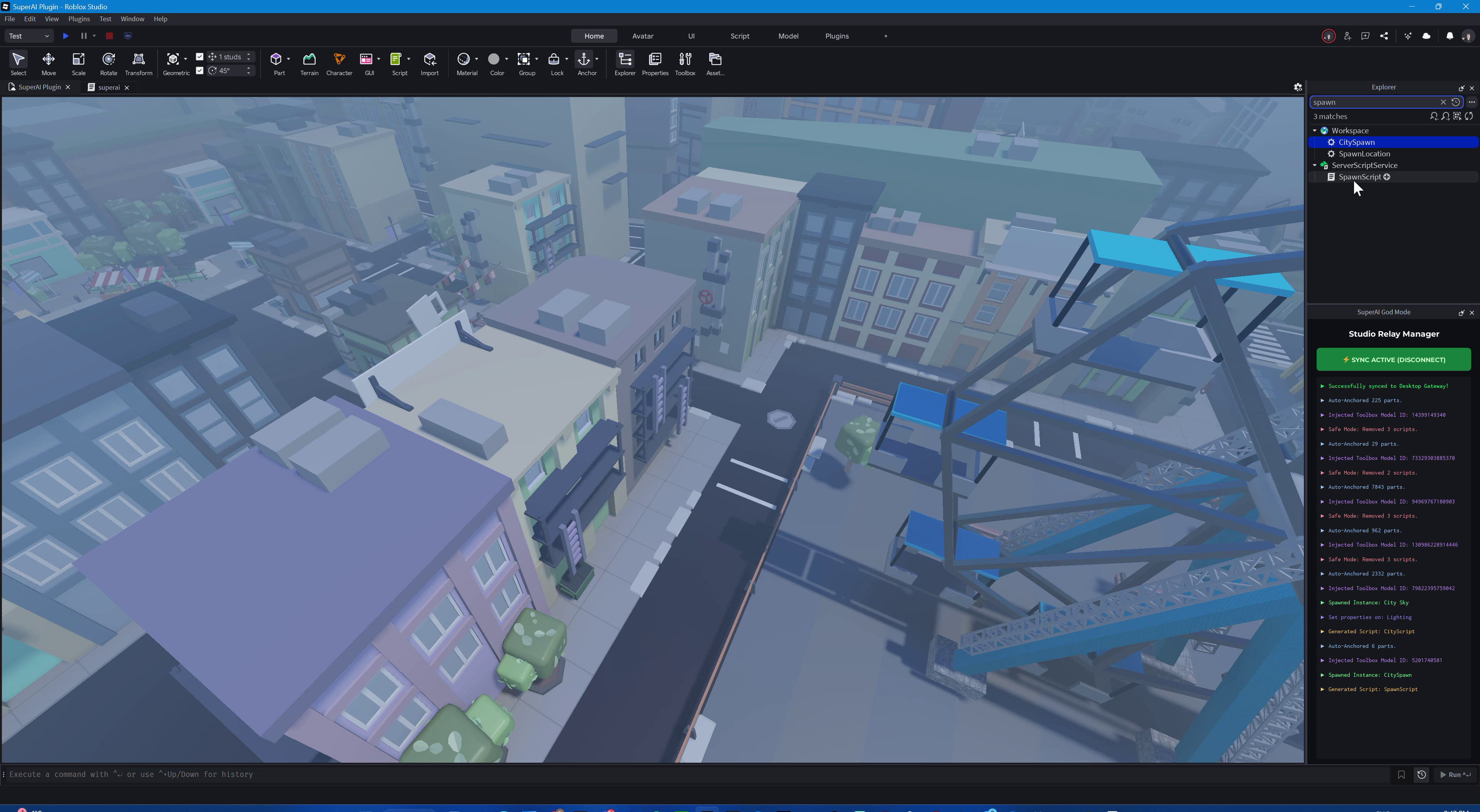Collapse the Workspace tree node
The height and width of the screenshot is (812, 1480).
(x=1315, y=130)
